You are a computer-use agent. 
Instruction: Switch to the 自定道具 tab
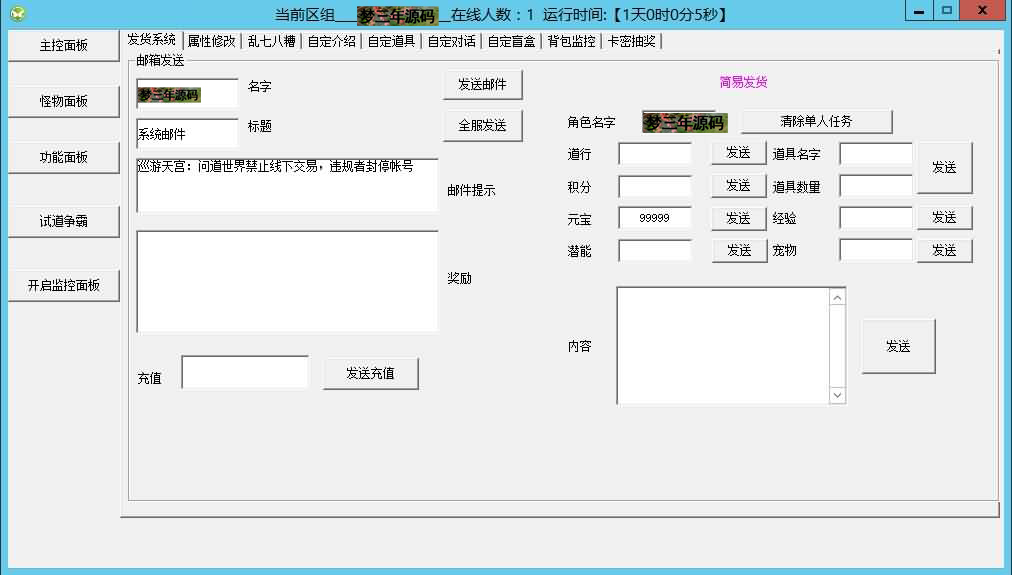coord(392,41)
